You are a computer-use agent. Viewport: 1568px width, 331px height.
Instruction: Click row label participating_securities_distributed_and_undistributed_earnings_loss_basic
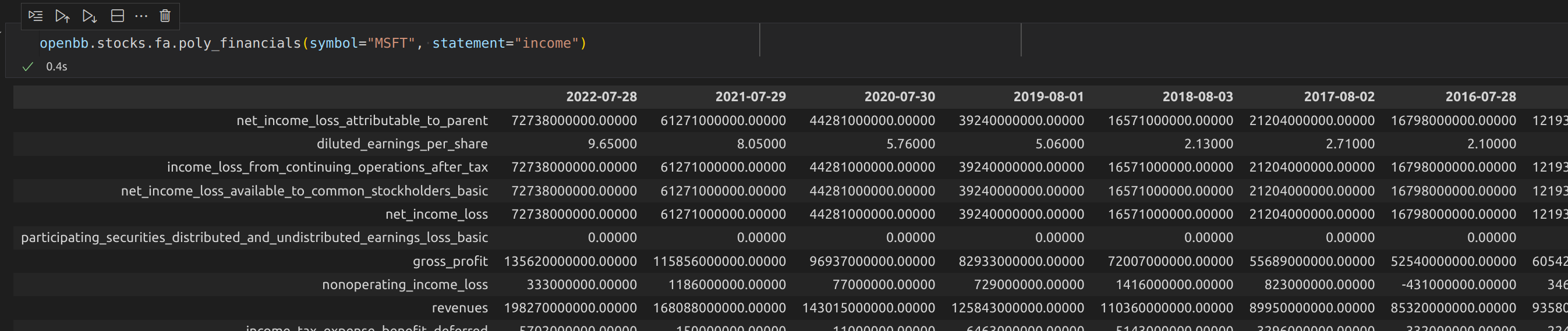pos(254,238)
